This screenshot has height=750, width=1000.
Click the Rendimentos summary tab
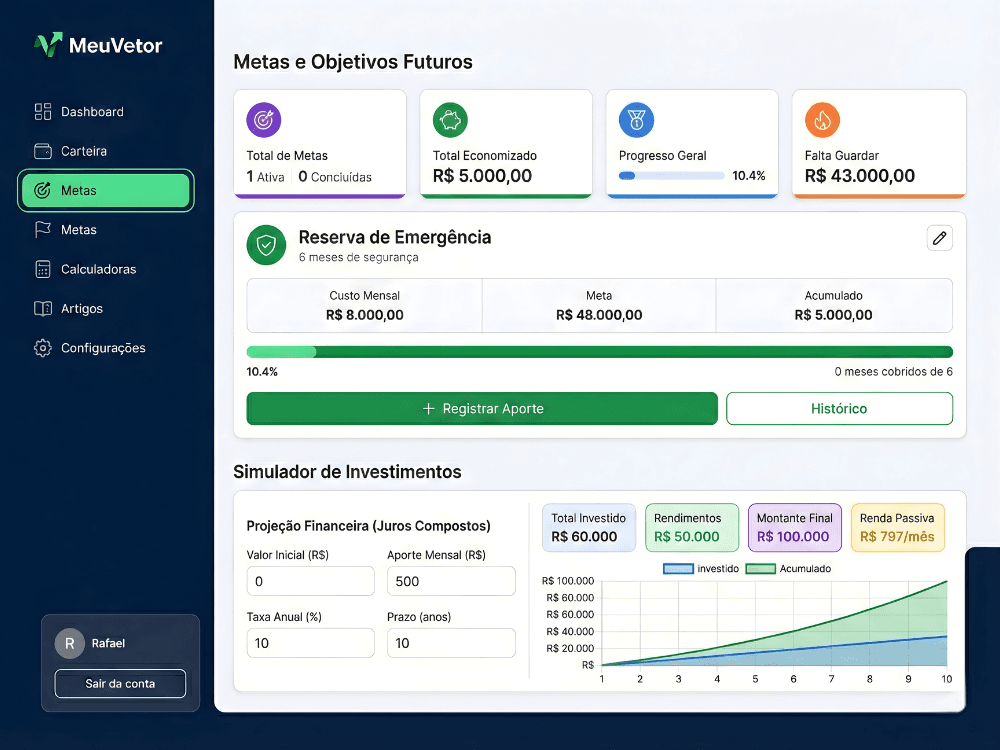(691, 527)
